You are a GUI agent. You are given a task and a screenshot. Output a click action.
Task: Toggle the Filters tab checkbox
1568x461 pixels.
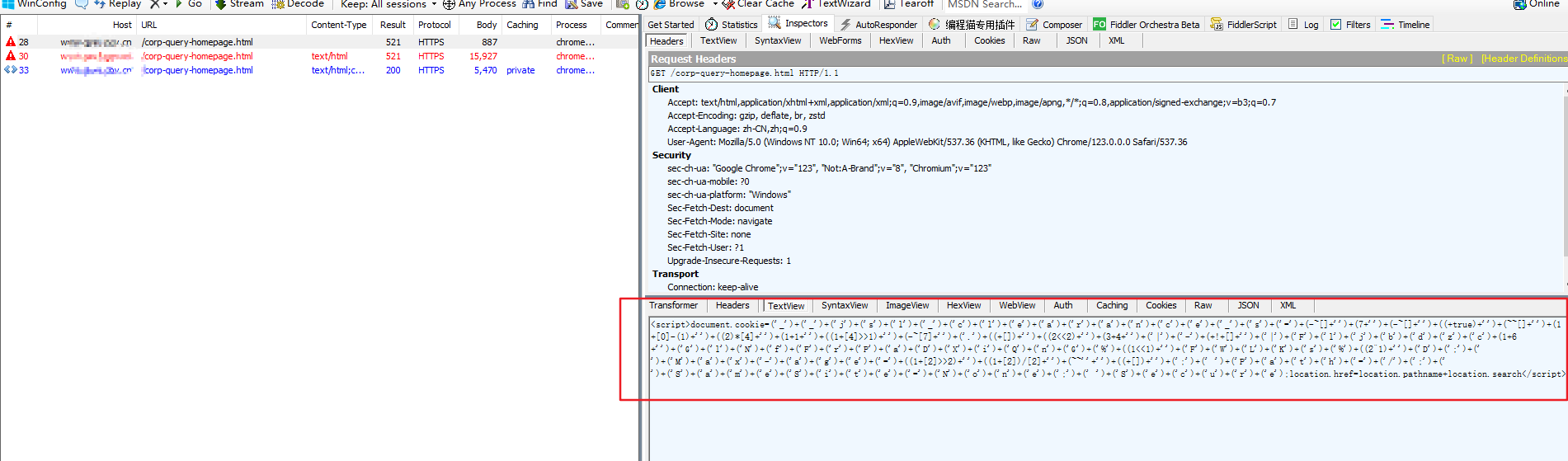pos(1335,25)
